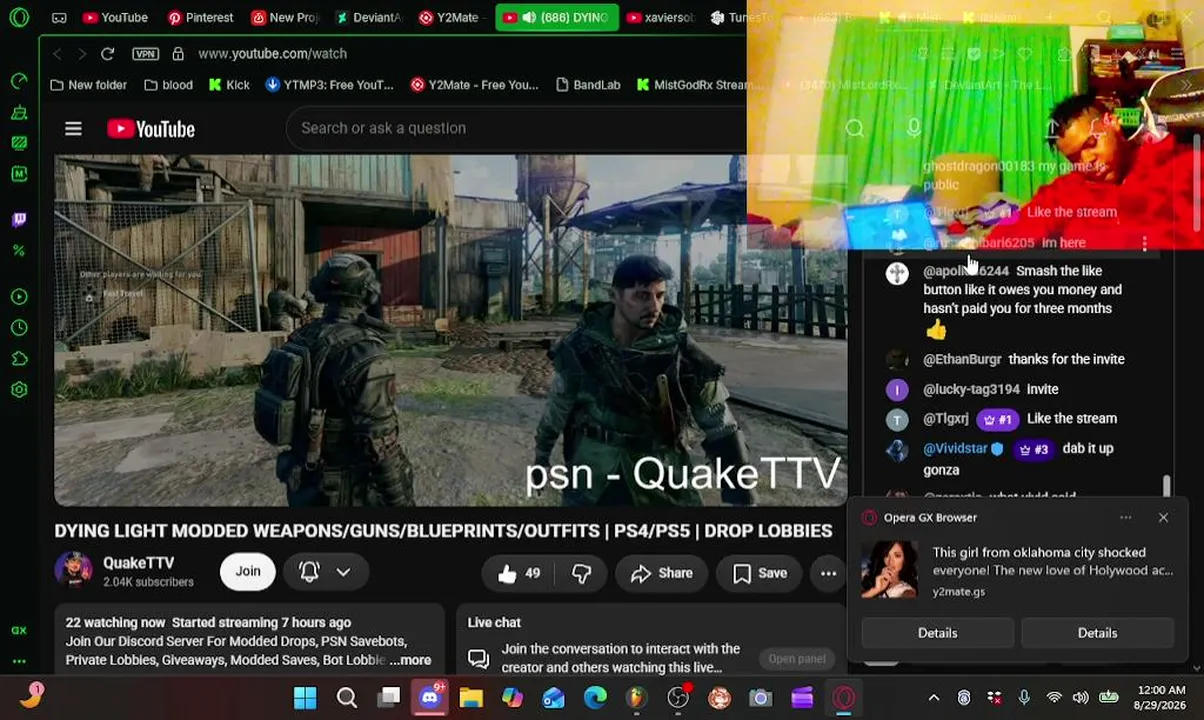View site lock security info
Viewport: 1204px width, 720px height.
[x=178, y=53]
